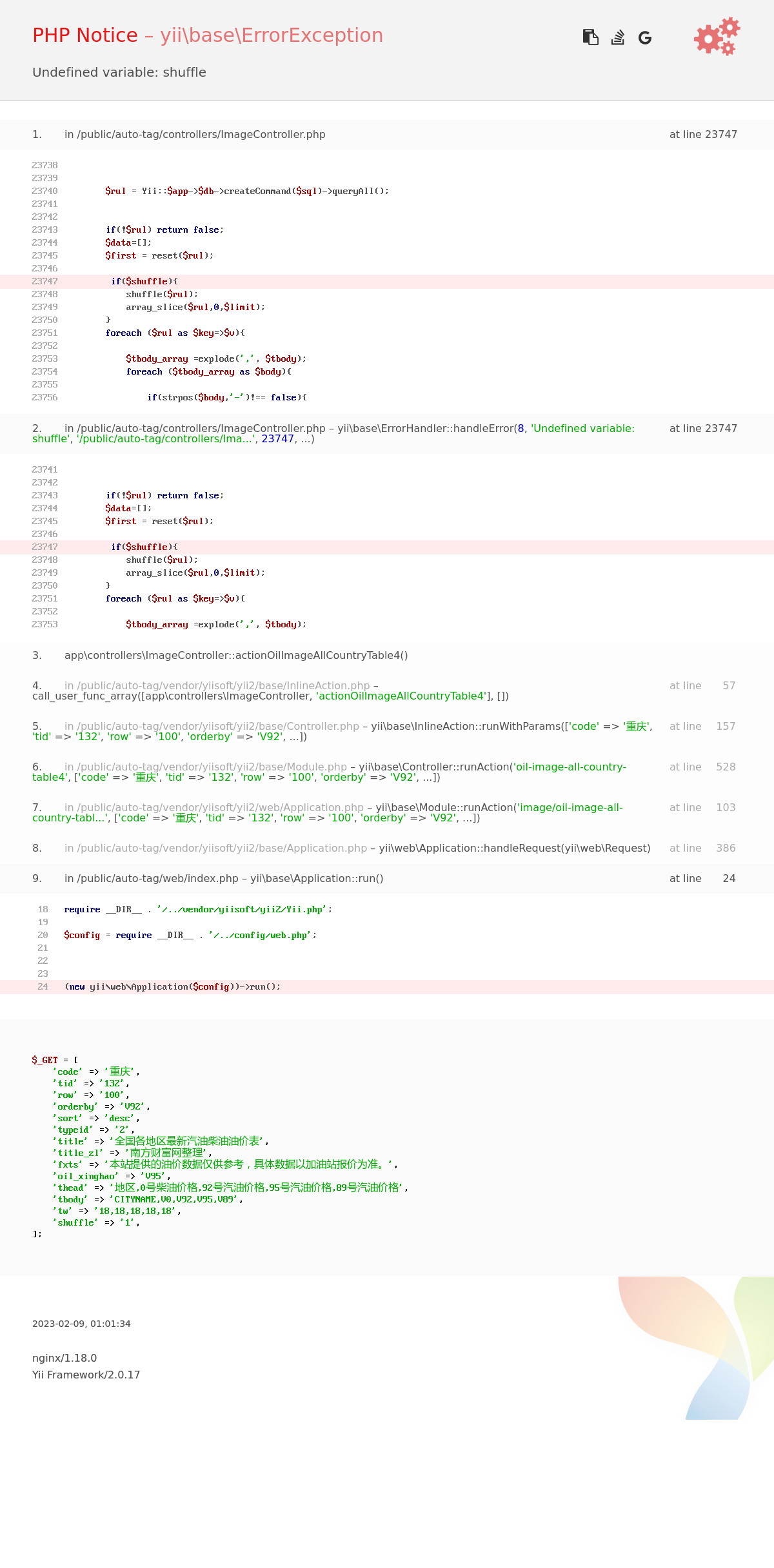This screenshot has width=774, height=1568.
Task: Expand stack frame 6 Module.php runAction
Action: (x=387, y=772)
